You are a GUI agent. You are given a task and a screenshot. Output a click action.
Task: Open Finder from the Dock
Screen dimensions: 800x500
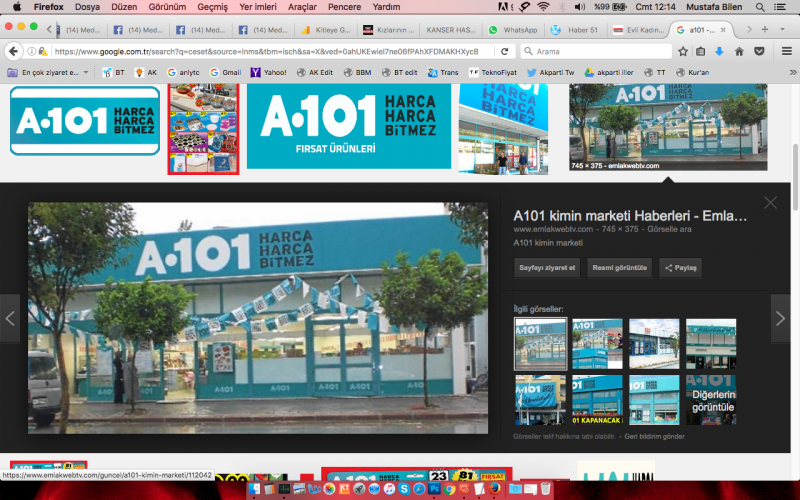(x=254, y=489)
